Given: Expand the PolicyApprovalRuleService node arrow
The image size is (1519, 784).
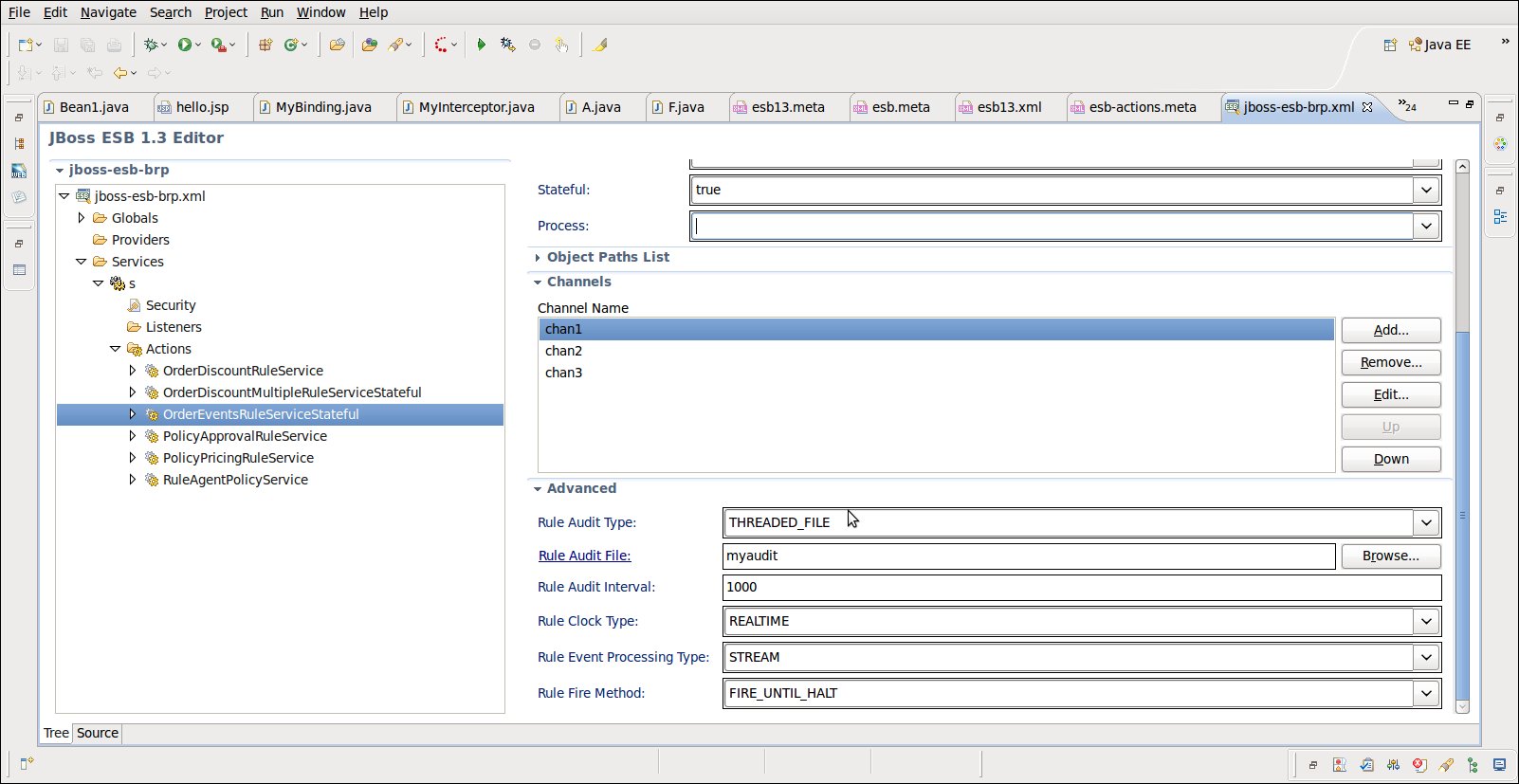Looking at the screenshot, I should pyautogui.click(x=133, y=436).
